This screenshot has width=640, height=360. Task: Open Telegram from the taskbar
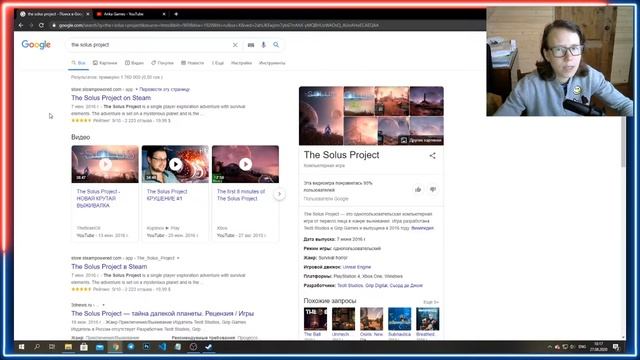coord(131,347)
